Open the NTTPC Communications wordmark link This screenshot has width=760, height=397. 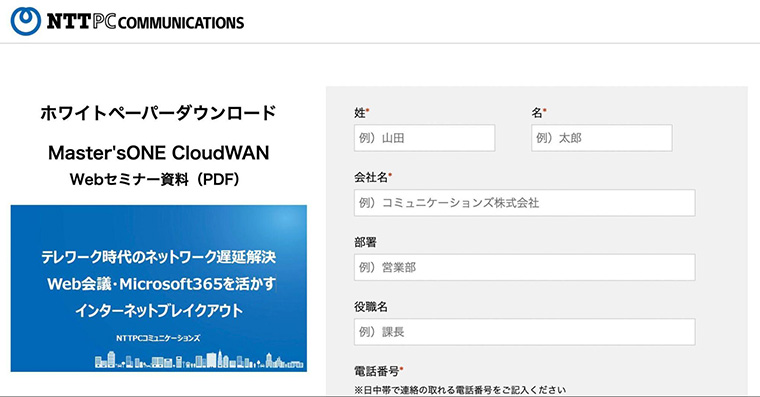pyautogui.click(x=145, y=22)
